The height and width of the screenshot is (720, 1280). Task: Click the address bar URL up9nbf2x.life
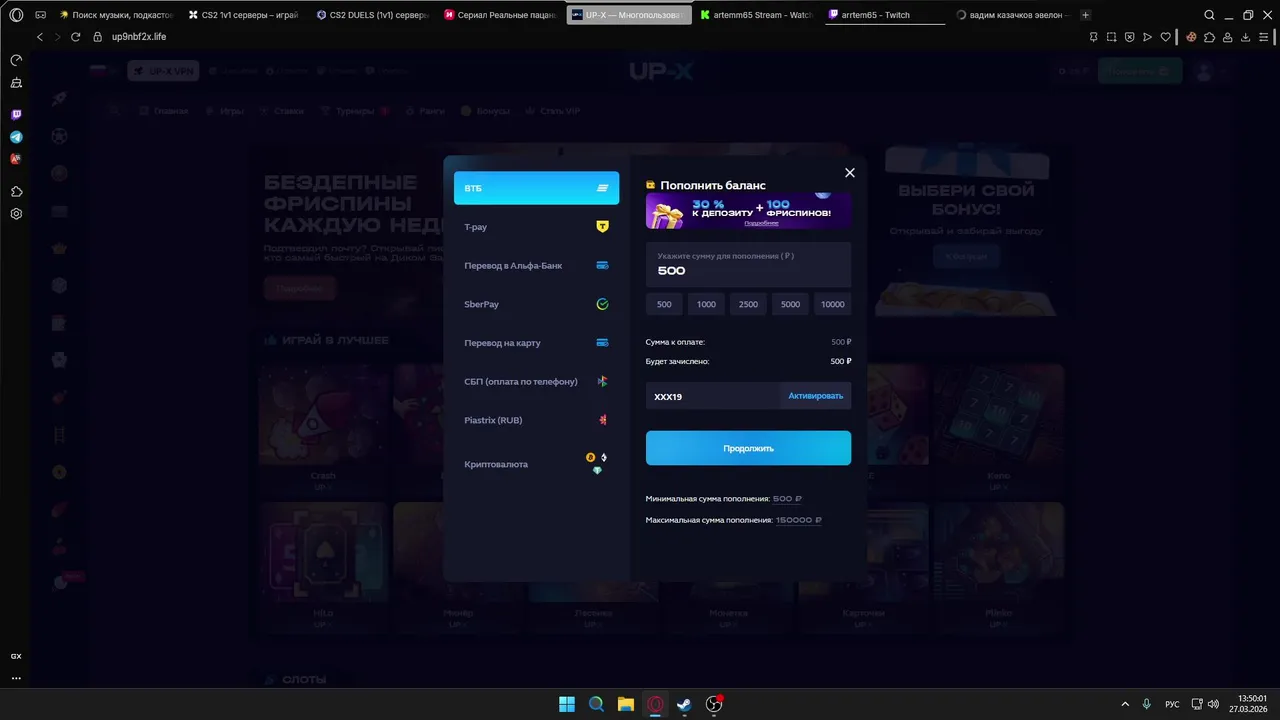click(x=139, y=37)
